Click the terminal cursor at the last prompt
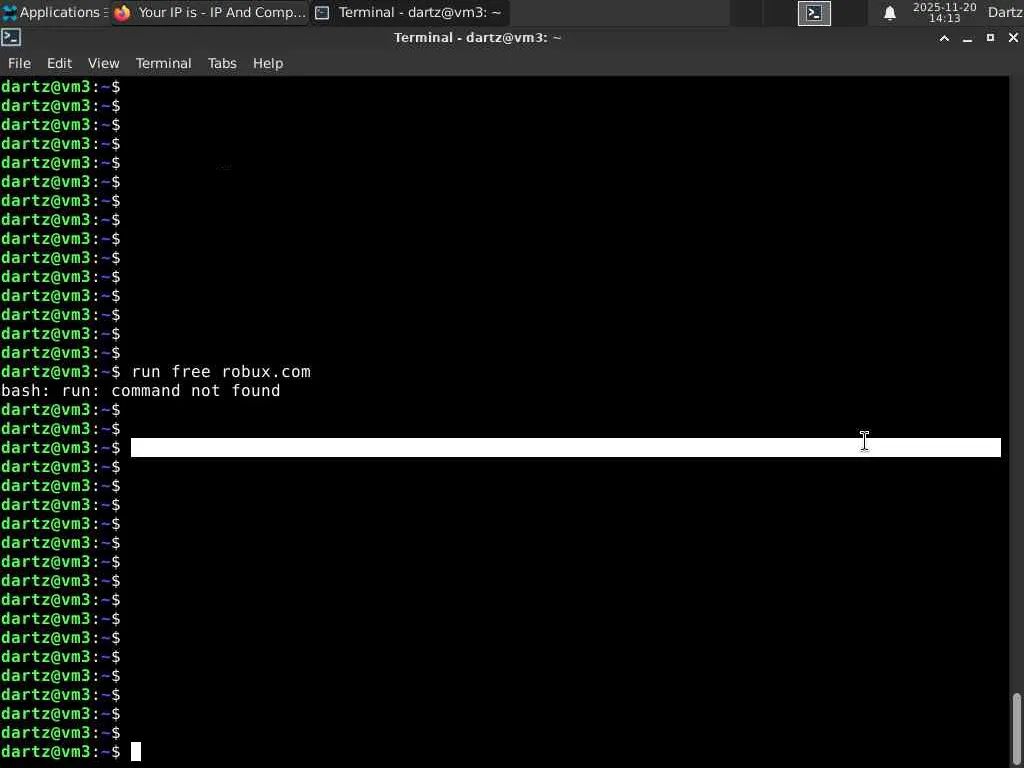Viewport: 1024px width, 768px height. [136, 752]
